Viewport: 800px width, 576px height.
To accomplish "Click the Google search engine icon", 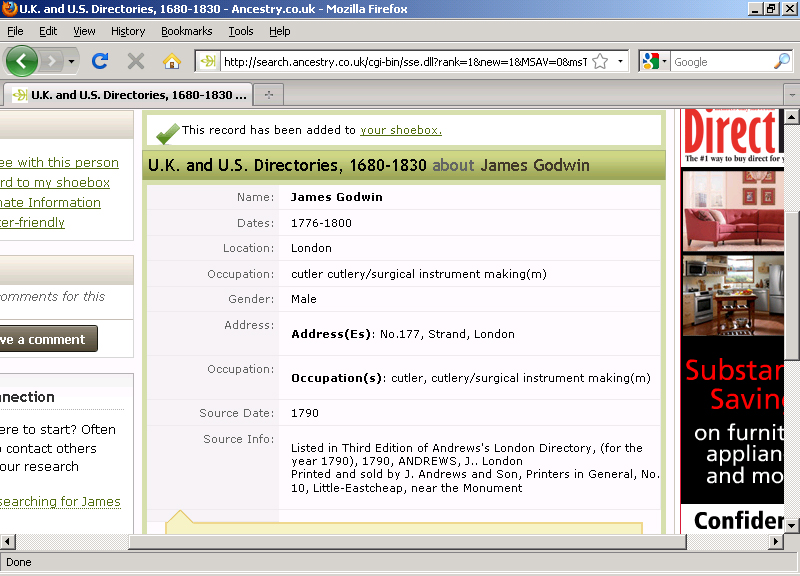I will click(651, 62).
